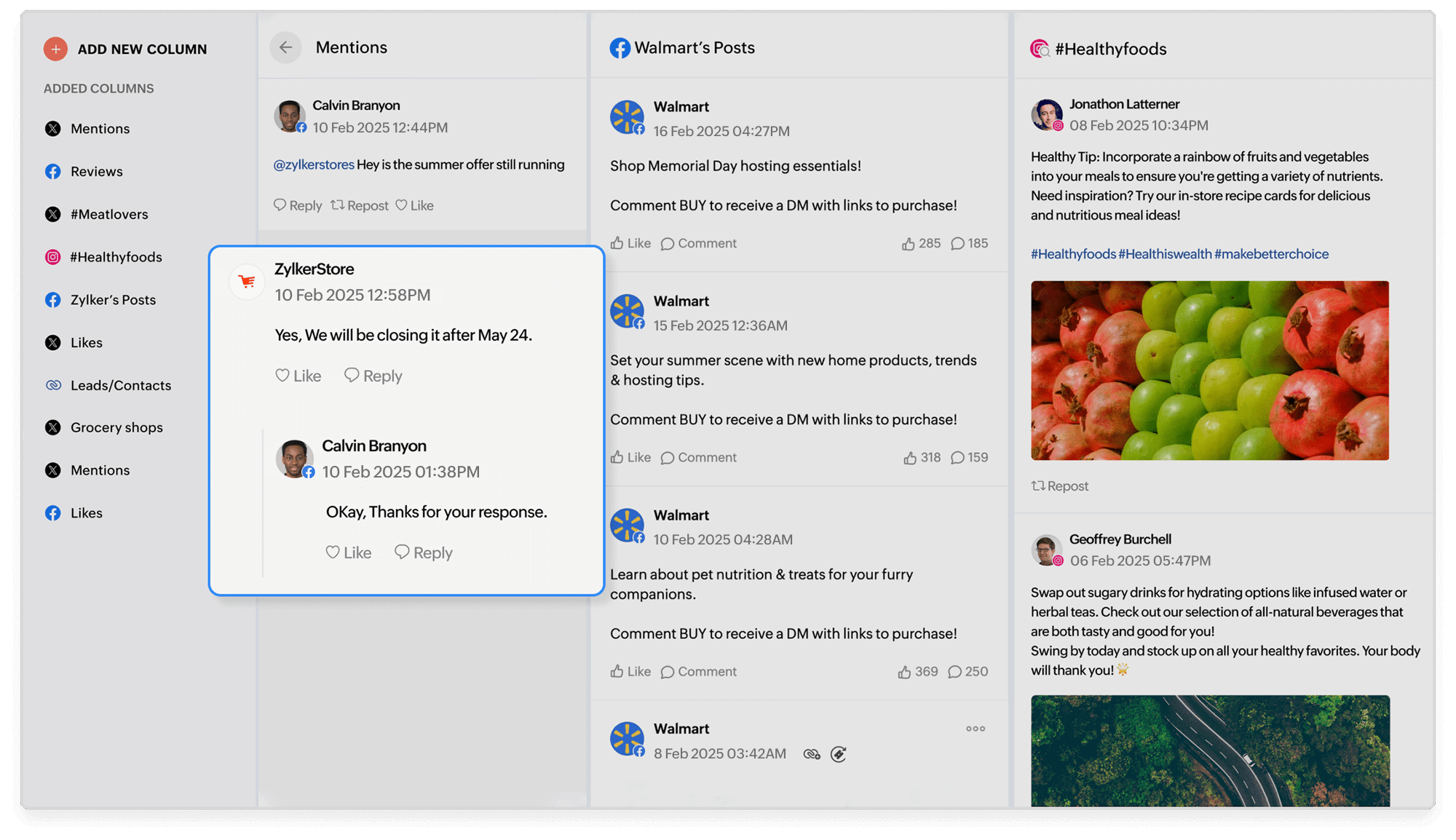This screenshot has width=1456, height=840.
Task: Click the Facebook icon beside Reviews
Action: click(53, 171)
